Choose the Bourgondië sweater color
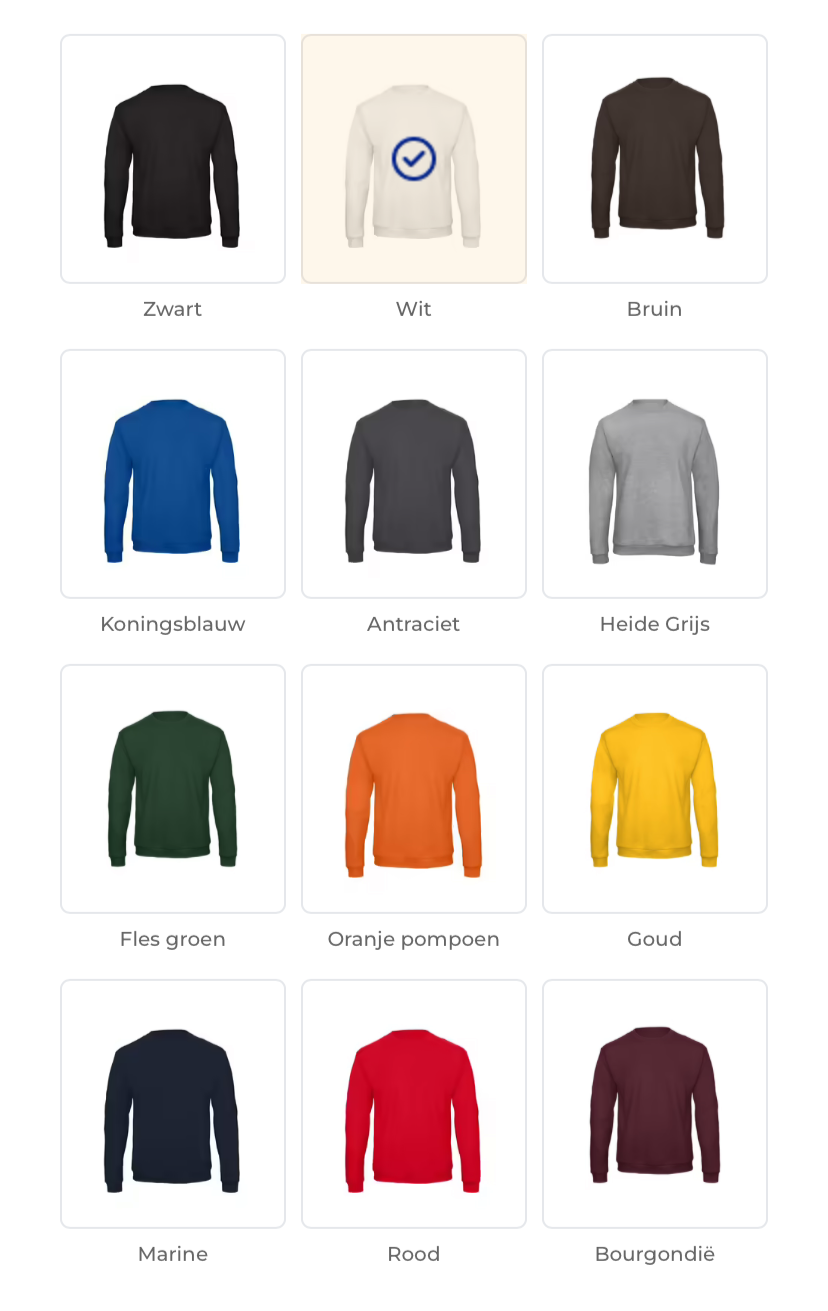This screenshot has height=1311, width=828. coord(655,1104)
